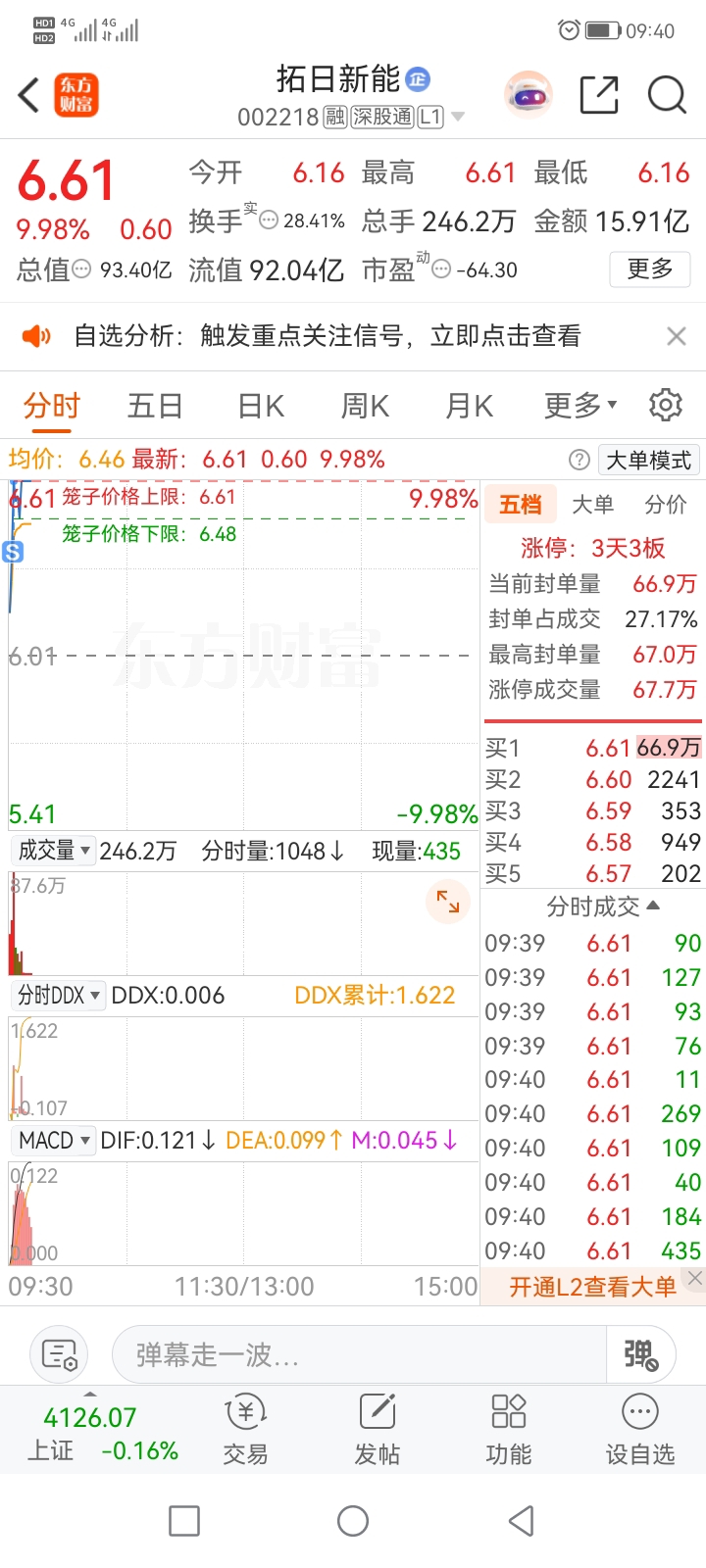Screen dimensions: 706x1568
Task: Open the 更多 chart period dropdown
Action: (x=580, y=405)
